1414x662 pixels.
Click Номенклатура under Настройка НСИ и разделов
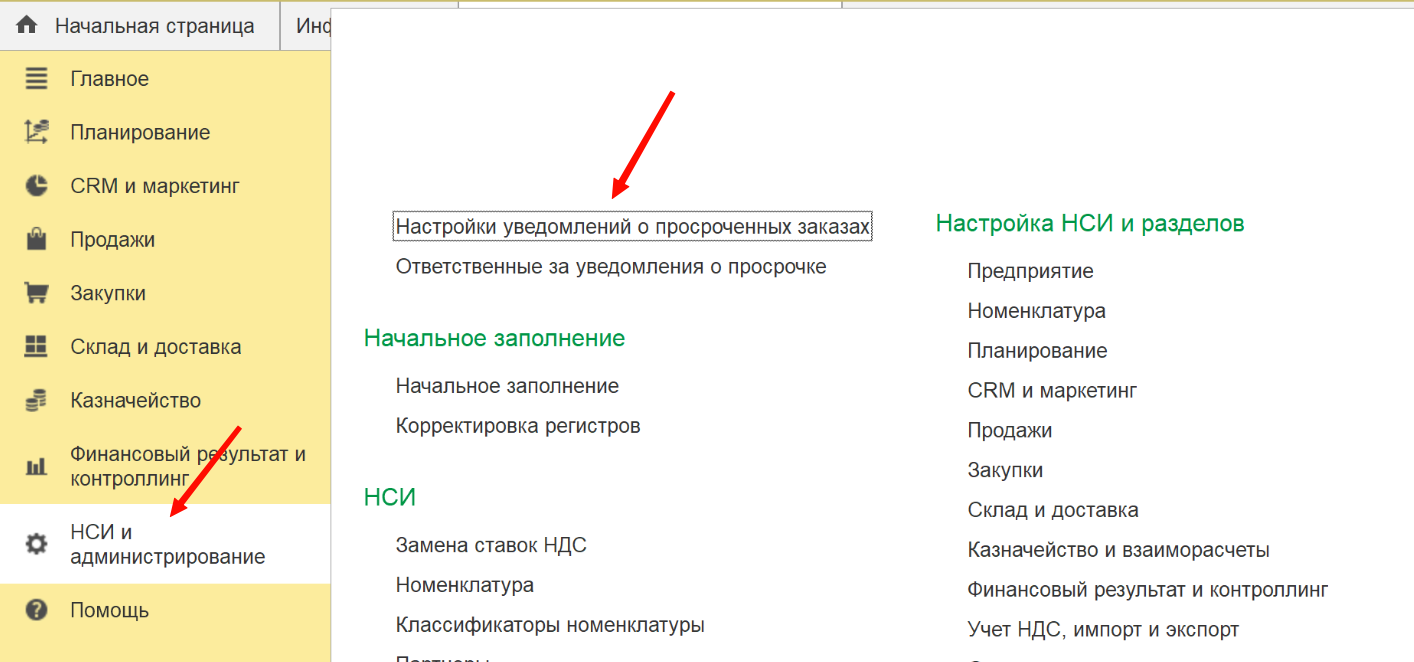pos(1037,311)
